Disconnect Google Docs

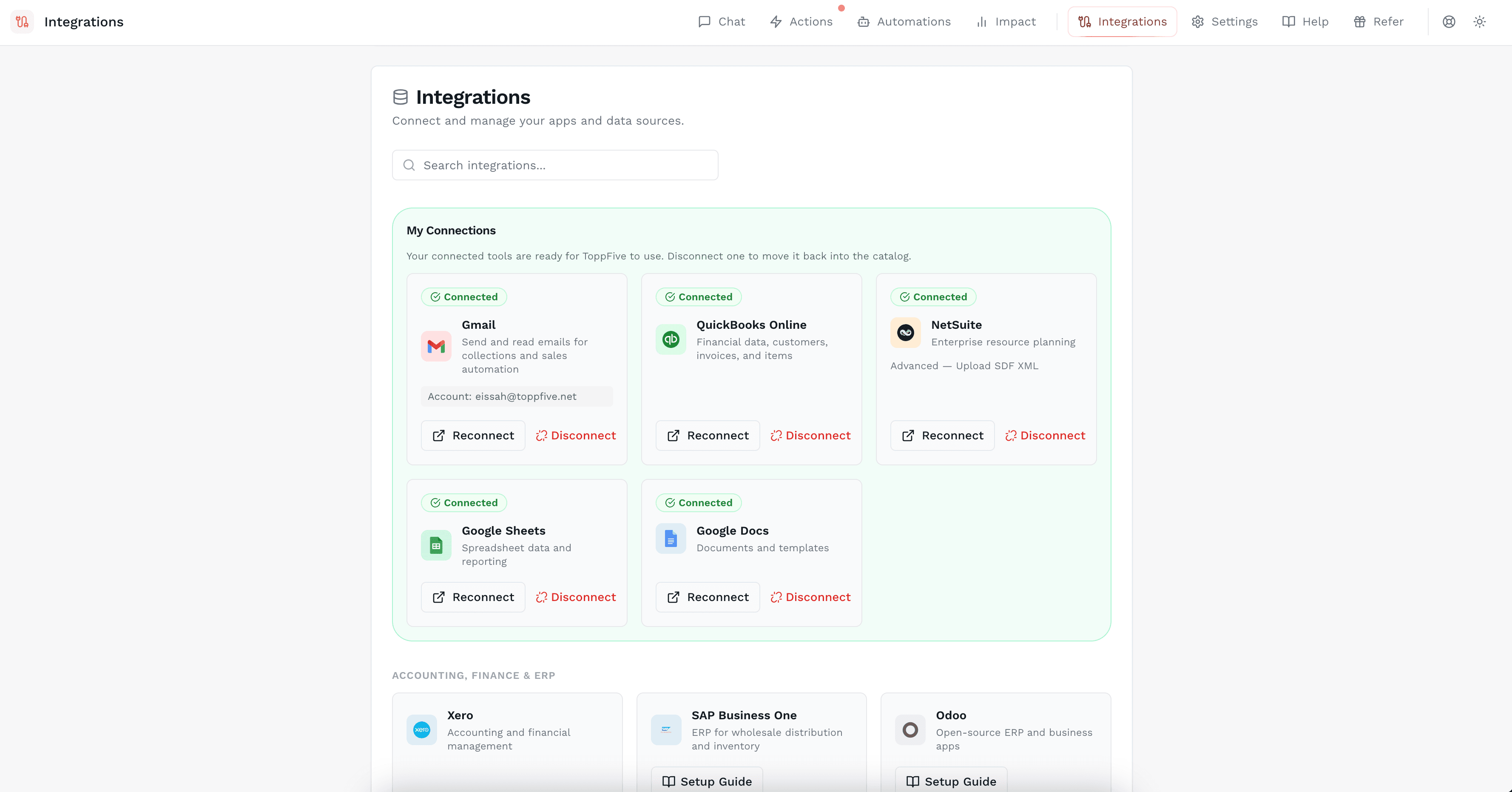pyautogui.click(x=810, y=597)
